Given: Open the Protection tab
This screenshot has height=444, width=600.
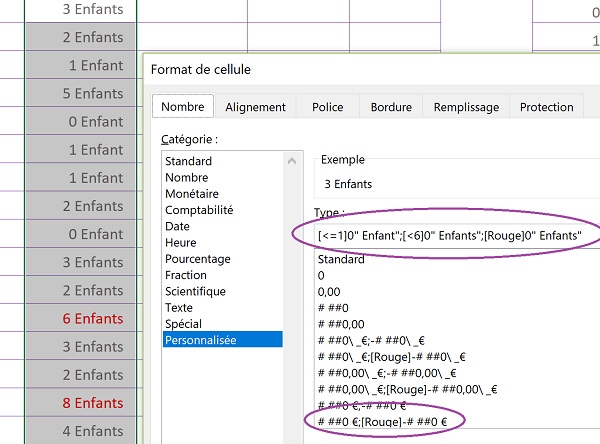Looking at the screenshot, I should tap(546, 107).
